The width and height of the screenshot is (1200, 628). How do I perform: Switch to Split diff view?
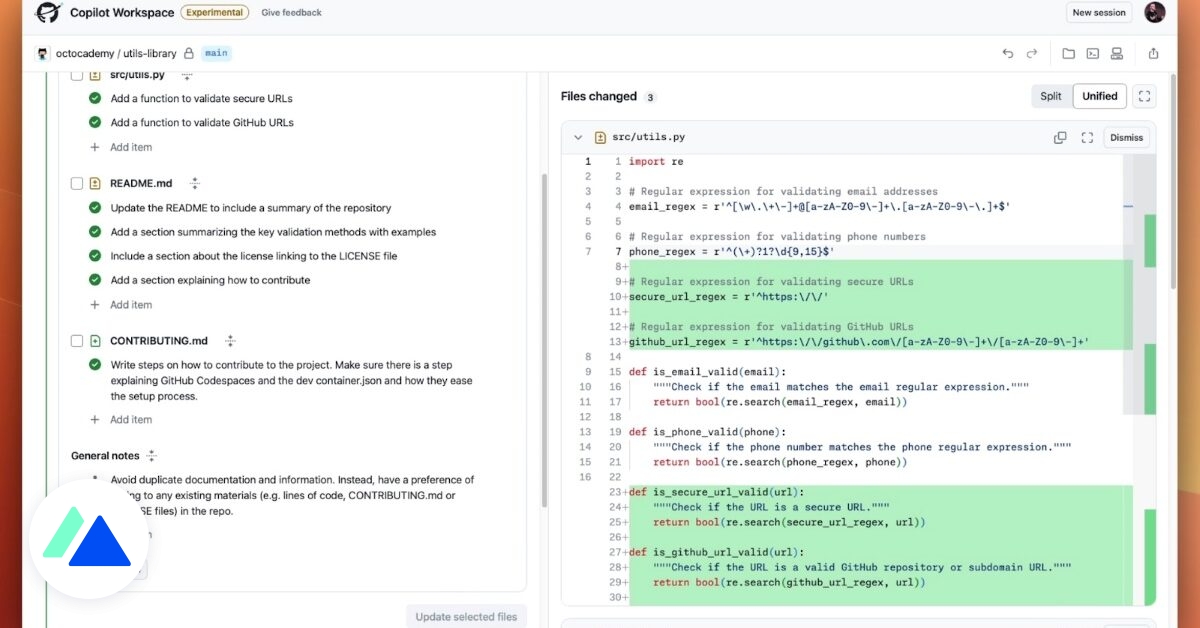pyautogui.click(x=1050, y=96)
